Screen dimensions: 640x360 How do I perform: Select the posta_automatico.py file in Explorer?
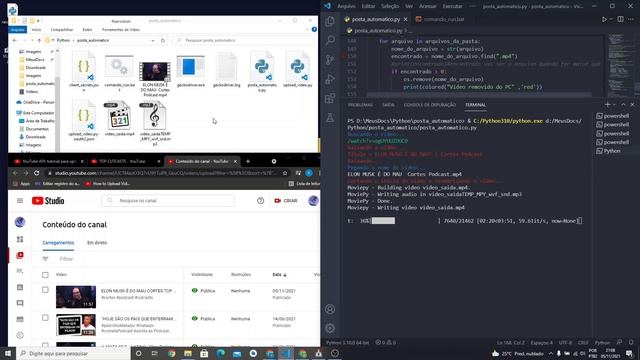click(262, 71)
